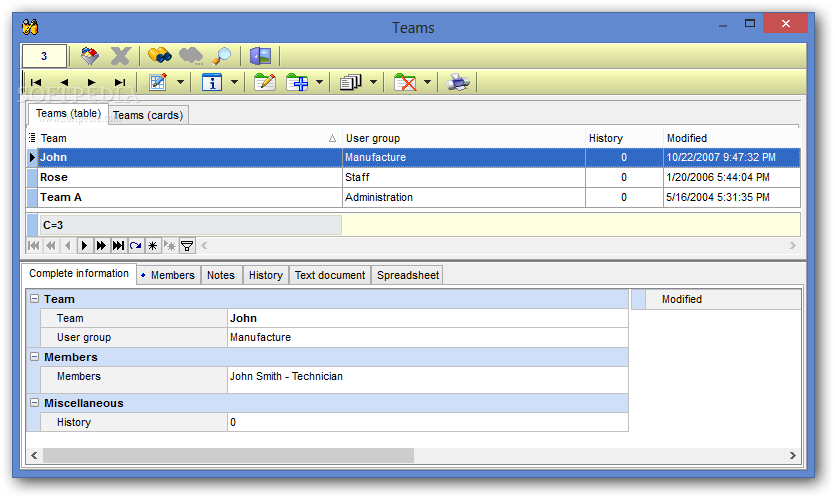Click the C=3 footer count cell
Image resolution: width=835 pixels, height=498 pixels.
190,225
